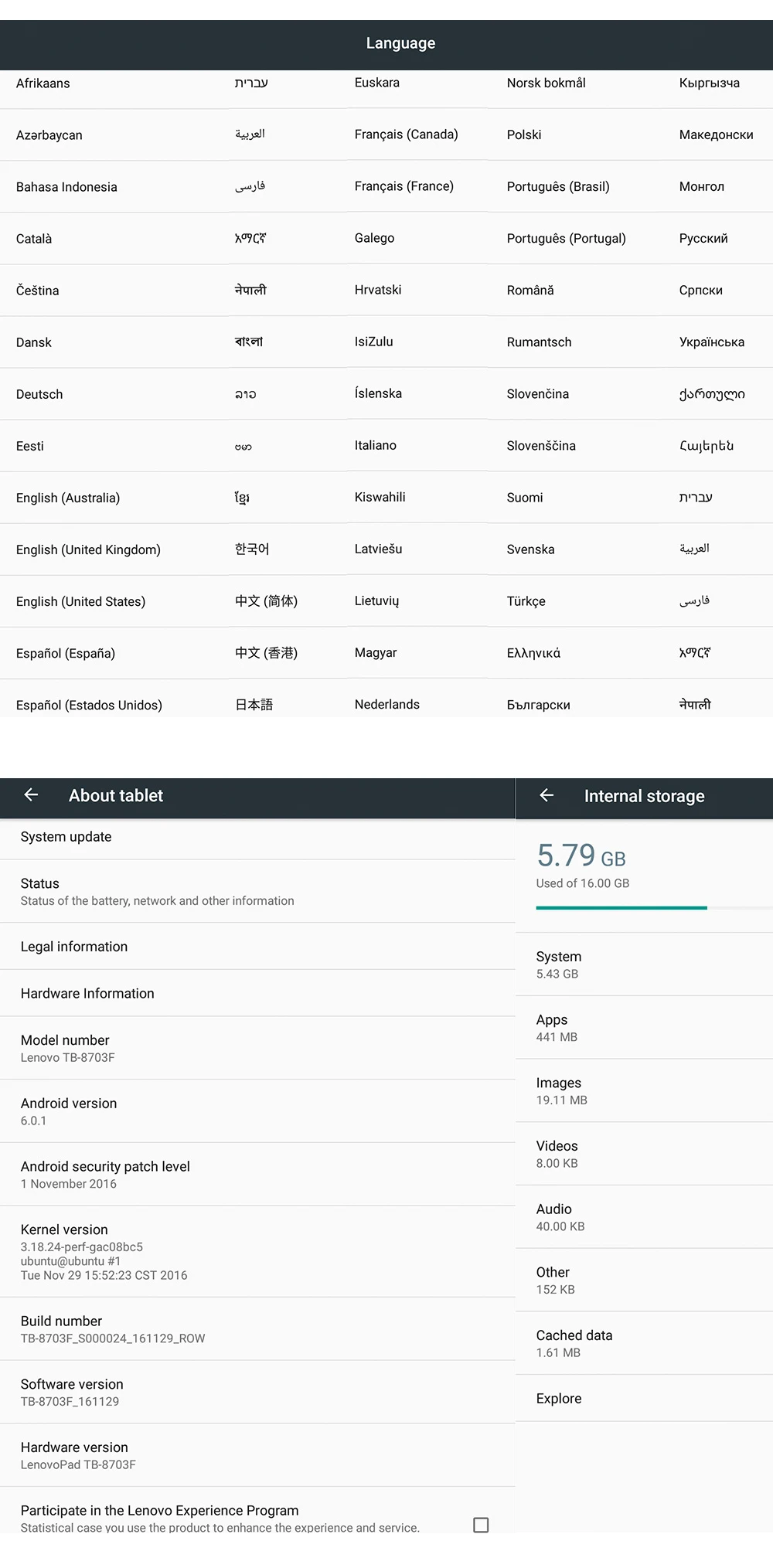
Task: Toggle the Lenovo Experience Program checkbox
Action: pos(481,1524)
